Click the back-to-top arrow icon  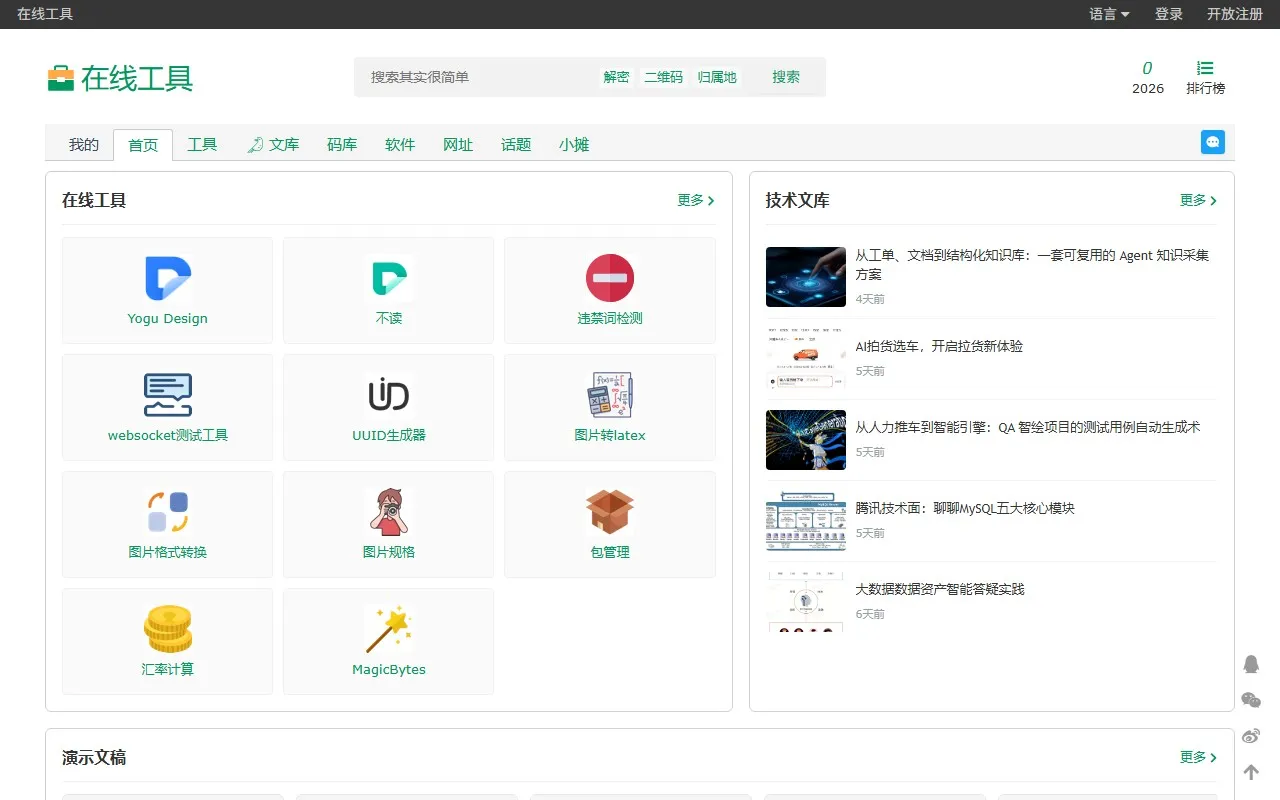(x=1251, y=772)
